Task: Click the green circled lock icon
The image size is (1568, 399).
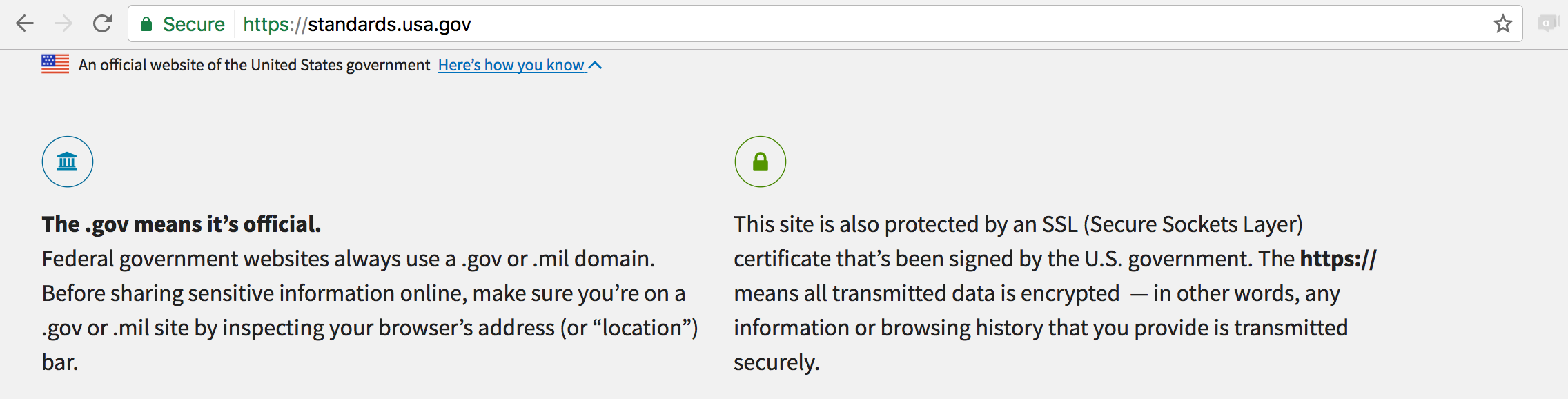Action: tap(759, 162)
